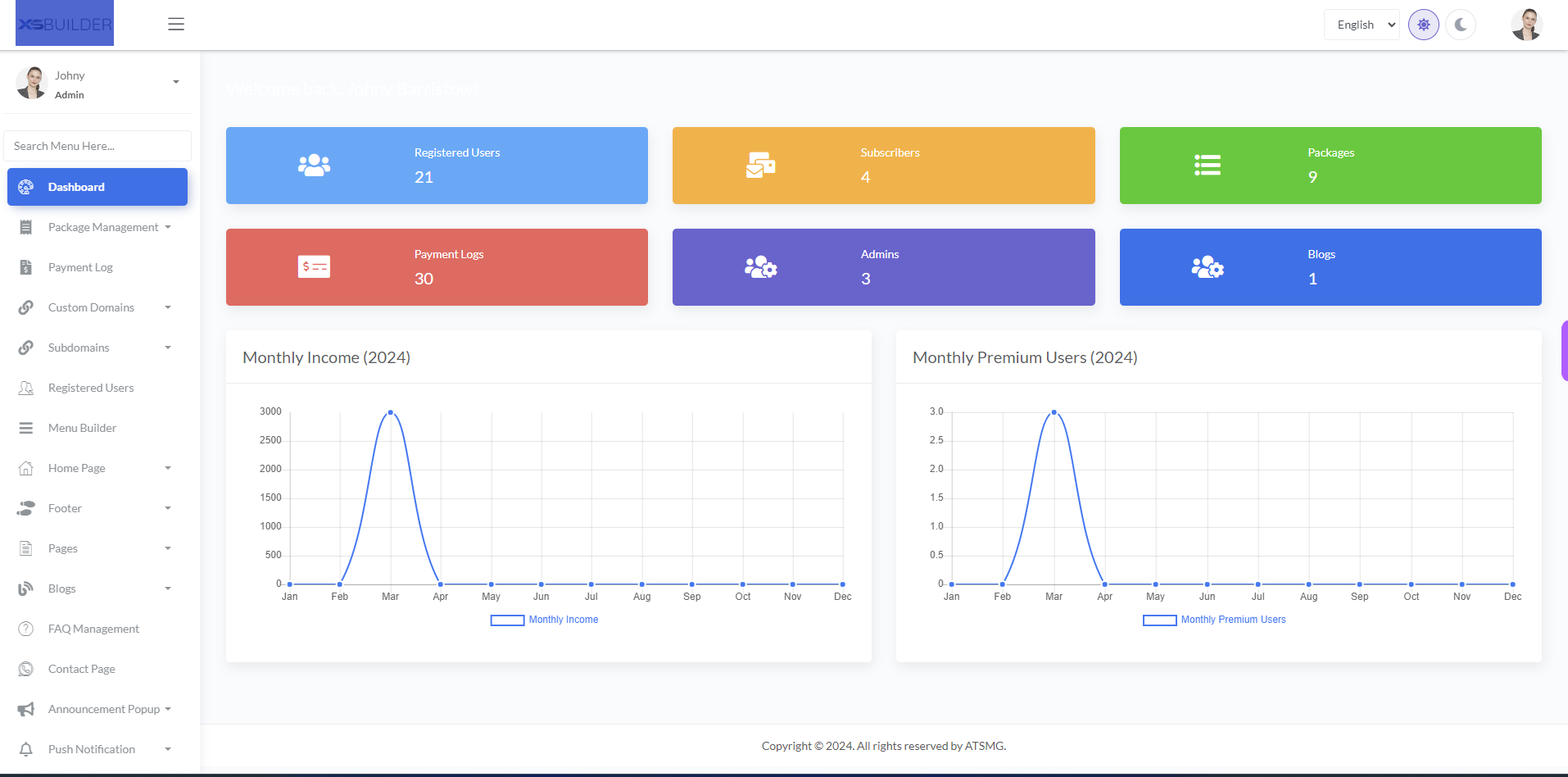The image size is (1568, 777).
Task: Click the Payment Logs card money icon
Action: click(314, 267)
